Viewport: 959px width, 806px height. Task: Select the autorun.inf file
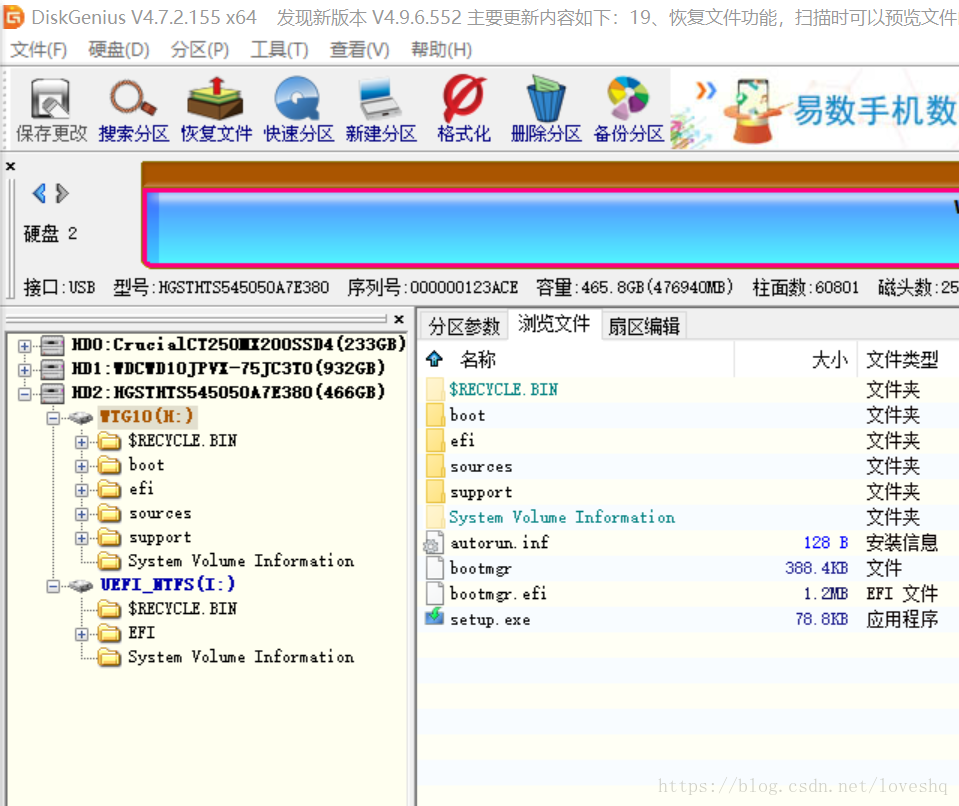click(500, 542)
